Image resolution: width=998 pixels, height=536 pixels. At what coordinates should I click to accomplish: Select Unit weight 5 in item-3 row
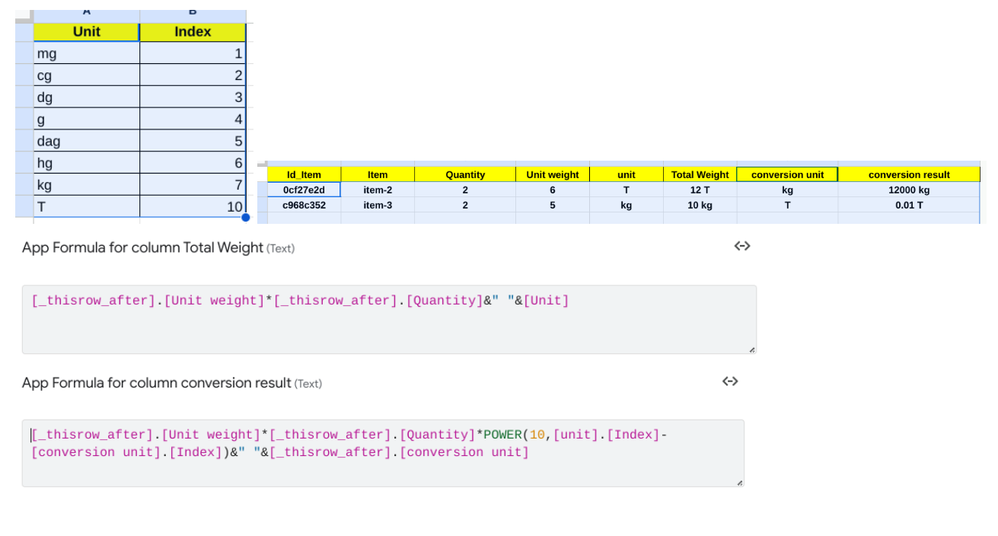click(x=552, y=205)
